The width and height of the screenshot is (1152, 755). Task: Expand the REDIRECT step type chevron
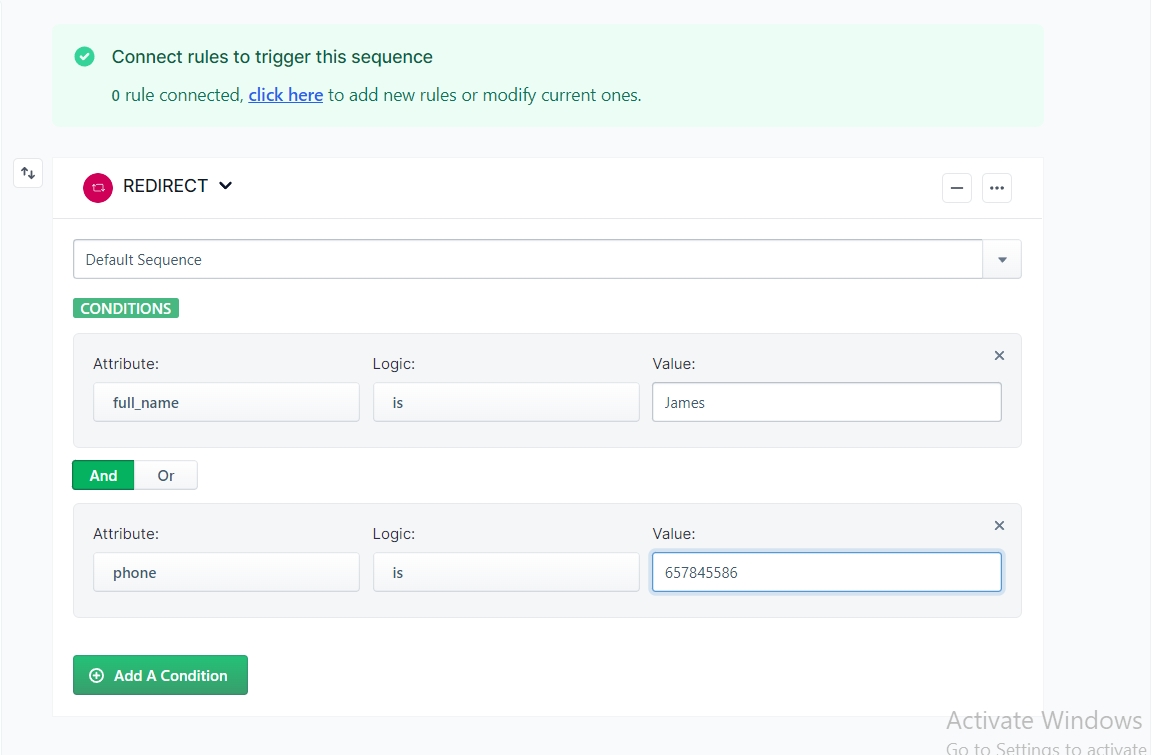click(226, 186)
